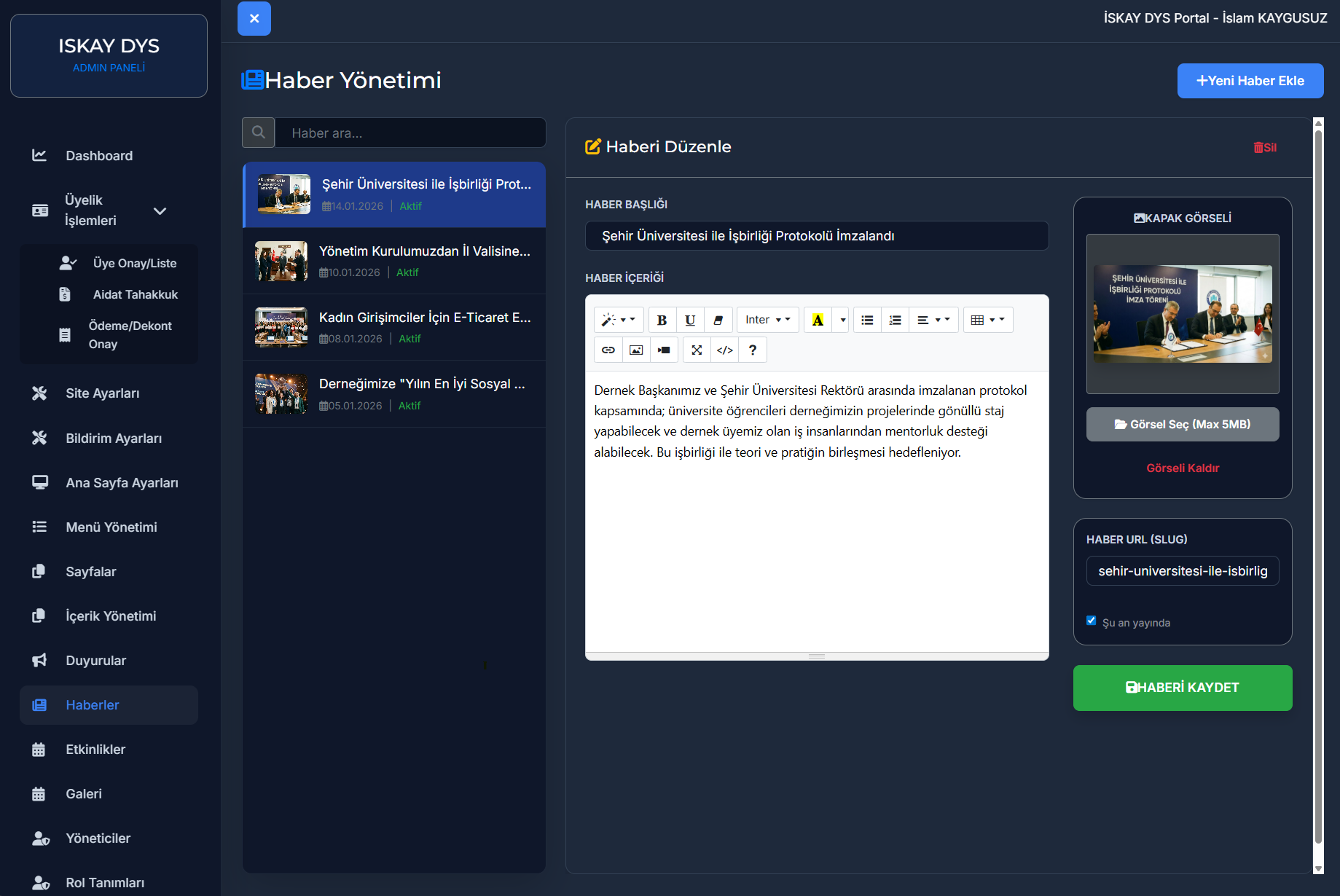Open the Inter font family dropdown

coord(767,320)
